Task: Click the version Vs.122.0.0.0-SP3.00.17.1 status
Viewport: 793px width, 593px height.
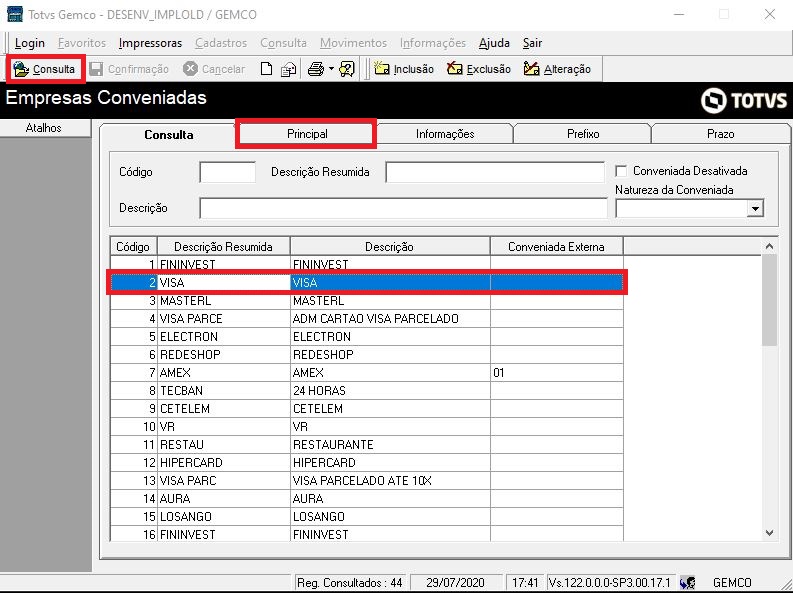Action: coord(609,583)
